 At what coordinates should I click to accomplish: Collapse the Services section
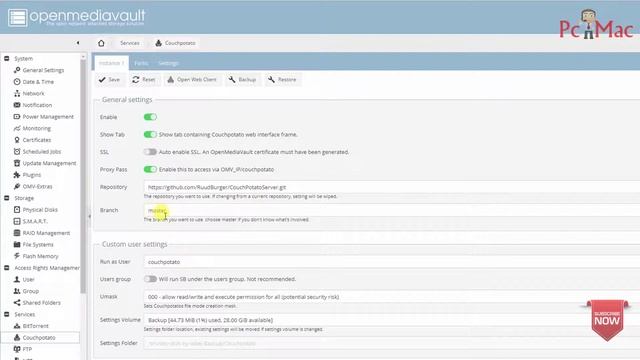tap(7, 314)
